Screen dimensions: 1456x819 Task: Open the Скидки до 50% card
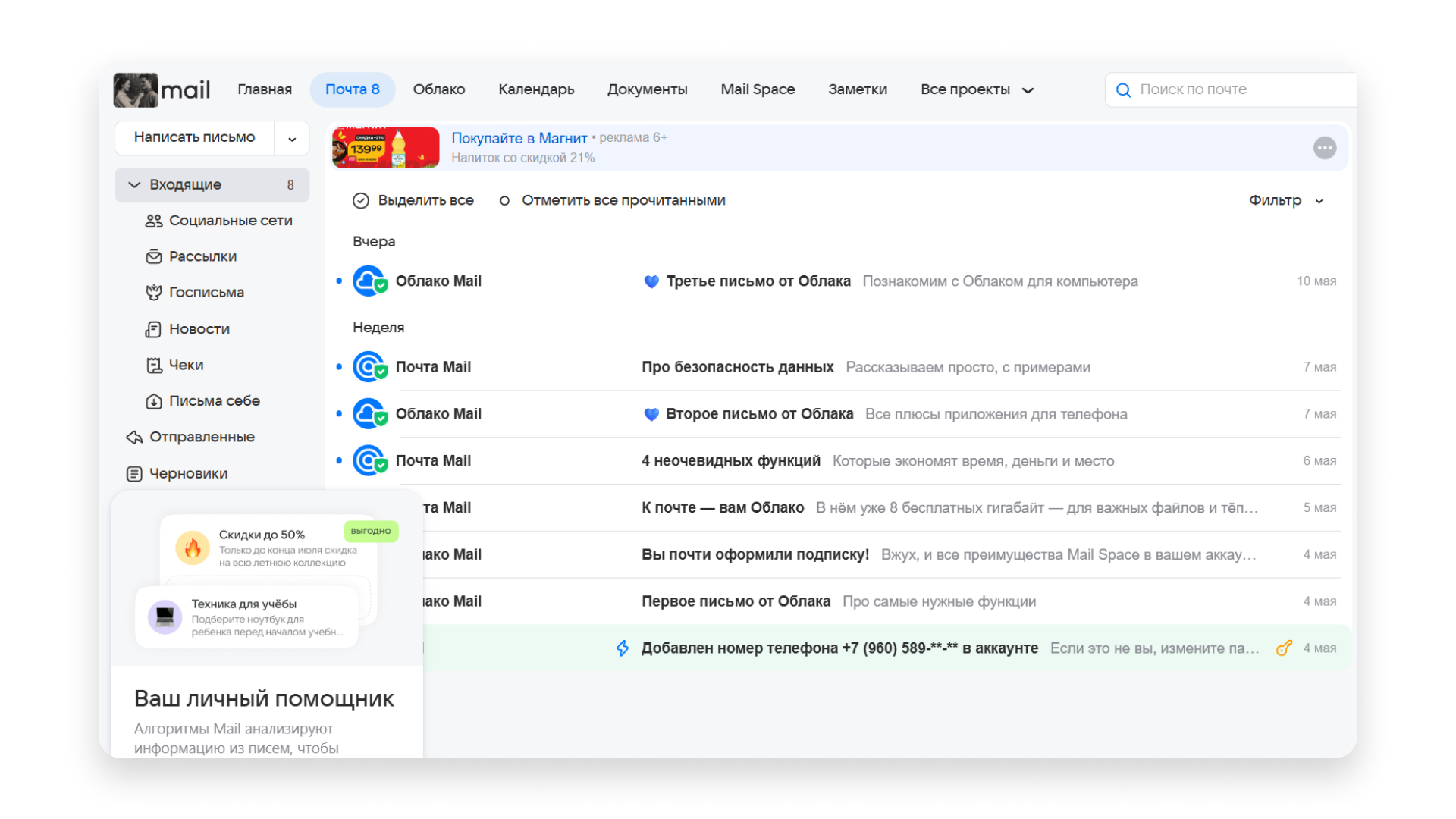[269, 548]
